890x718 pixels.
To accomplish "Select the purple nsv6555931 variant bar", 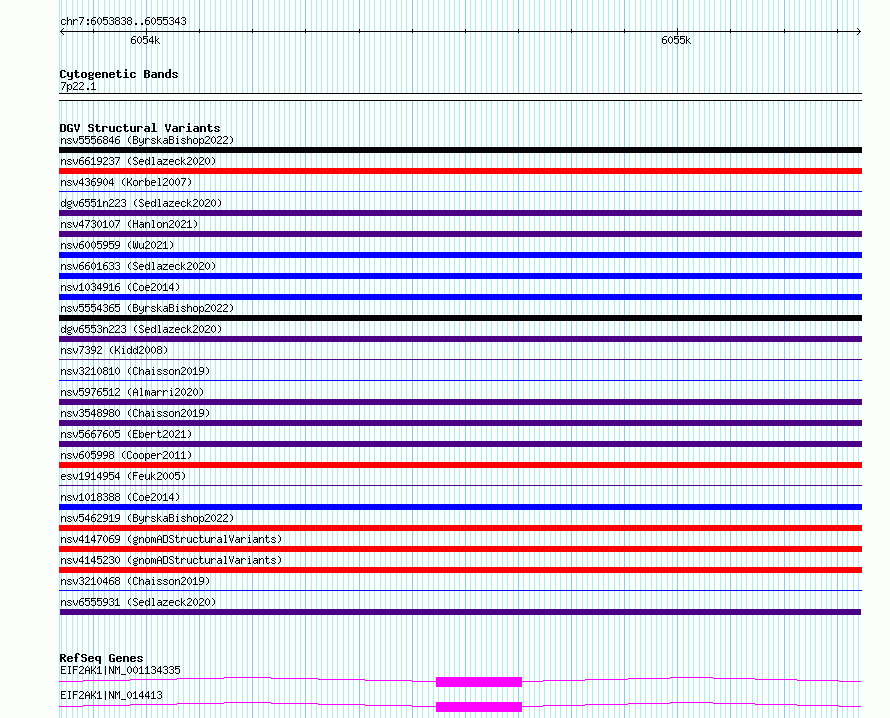I will point(460,612).
